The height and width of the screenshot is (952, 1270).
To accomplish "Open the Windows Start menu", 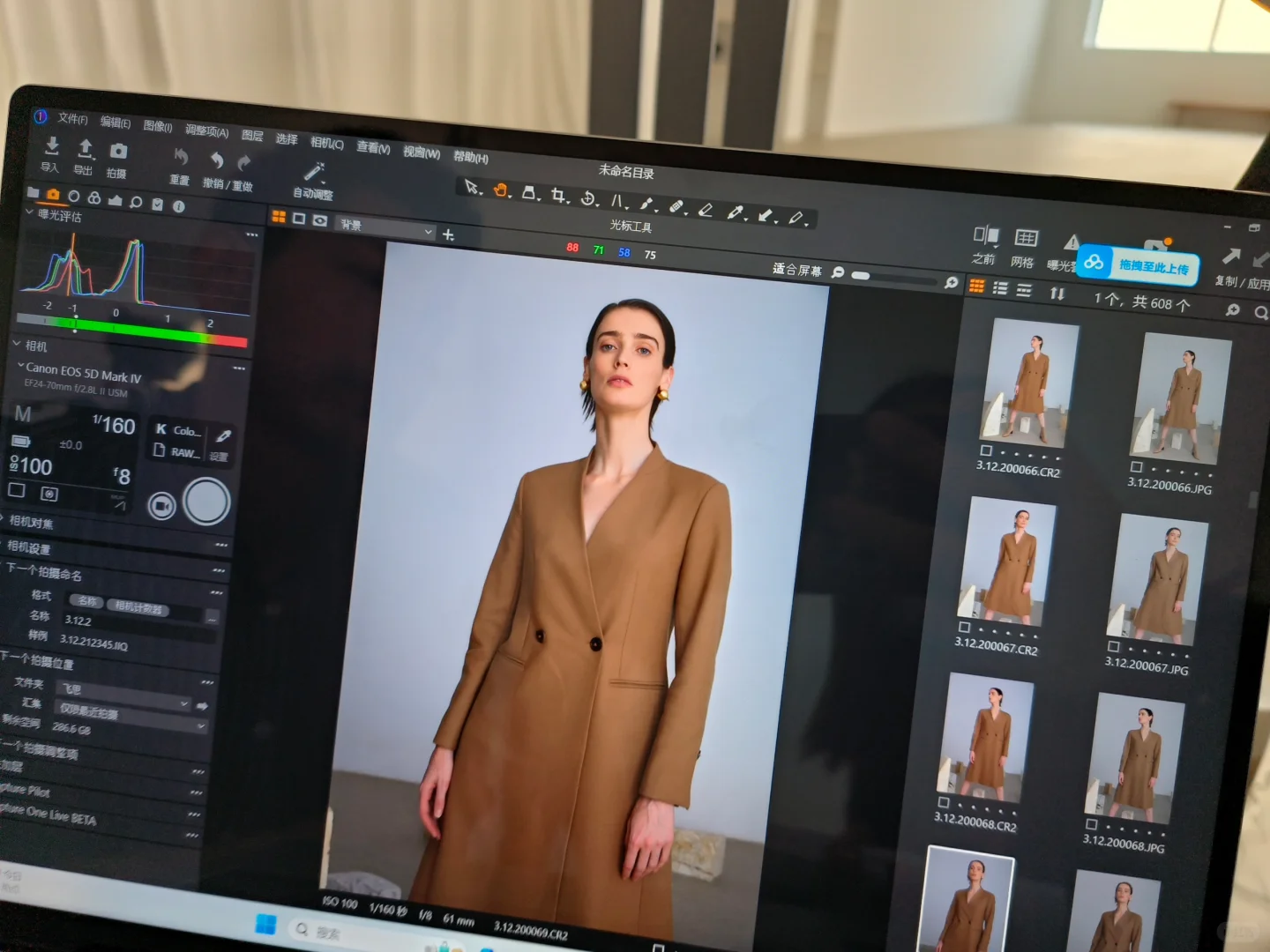I will pyautogui.click(x=265, y=923).
